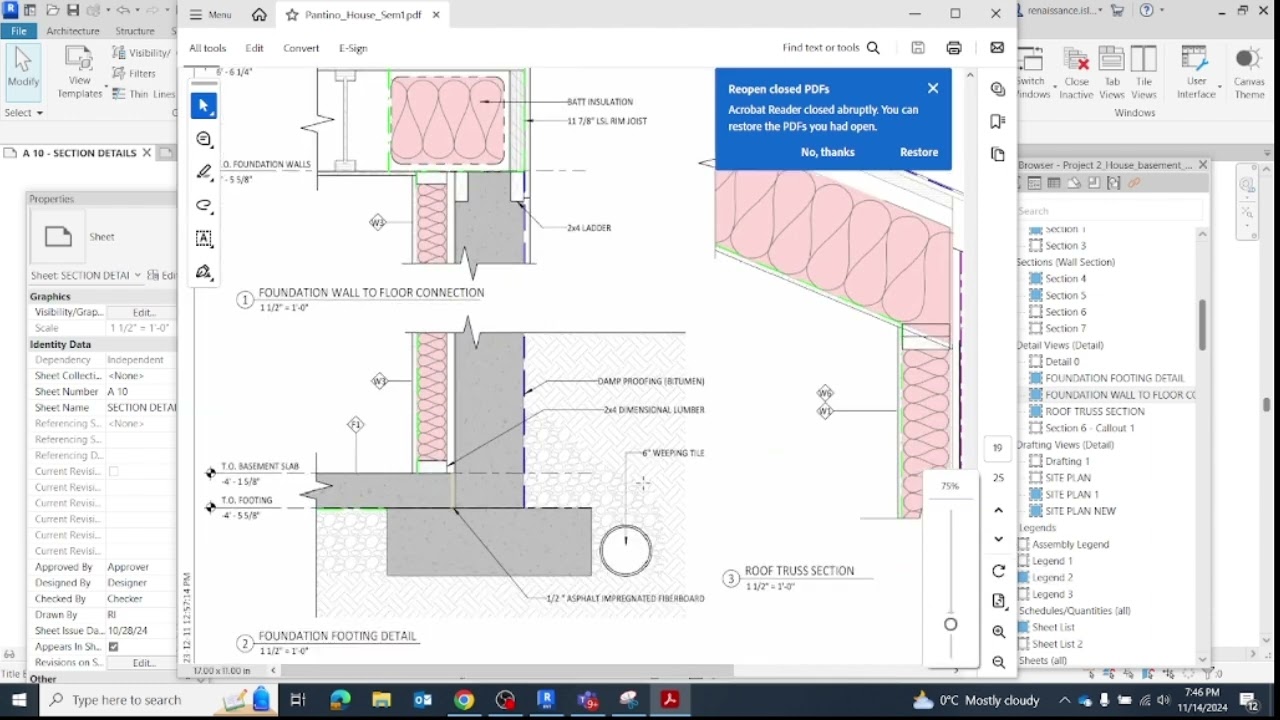The height and width of the screenshot is (720, 1280).
Task: Open Select dropdown under Modify
Action: [x=23, y=113]
